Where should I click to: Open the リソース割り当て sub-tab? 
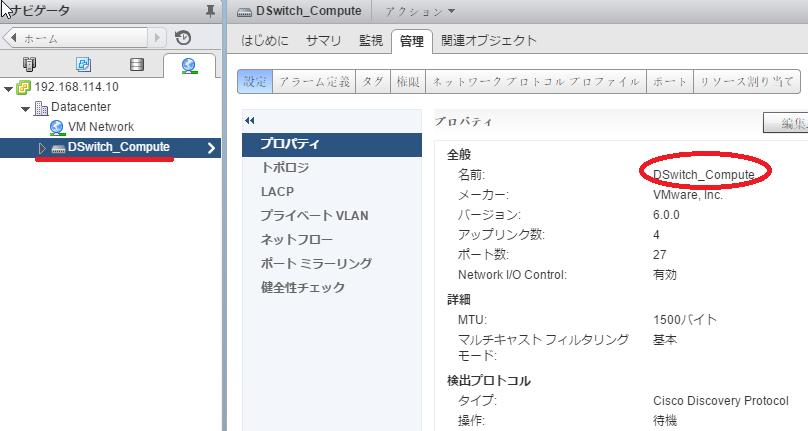(x=747, y=81)
